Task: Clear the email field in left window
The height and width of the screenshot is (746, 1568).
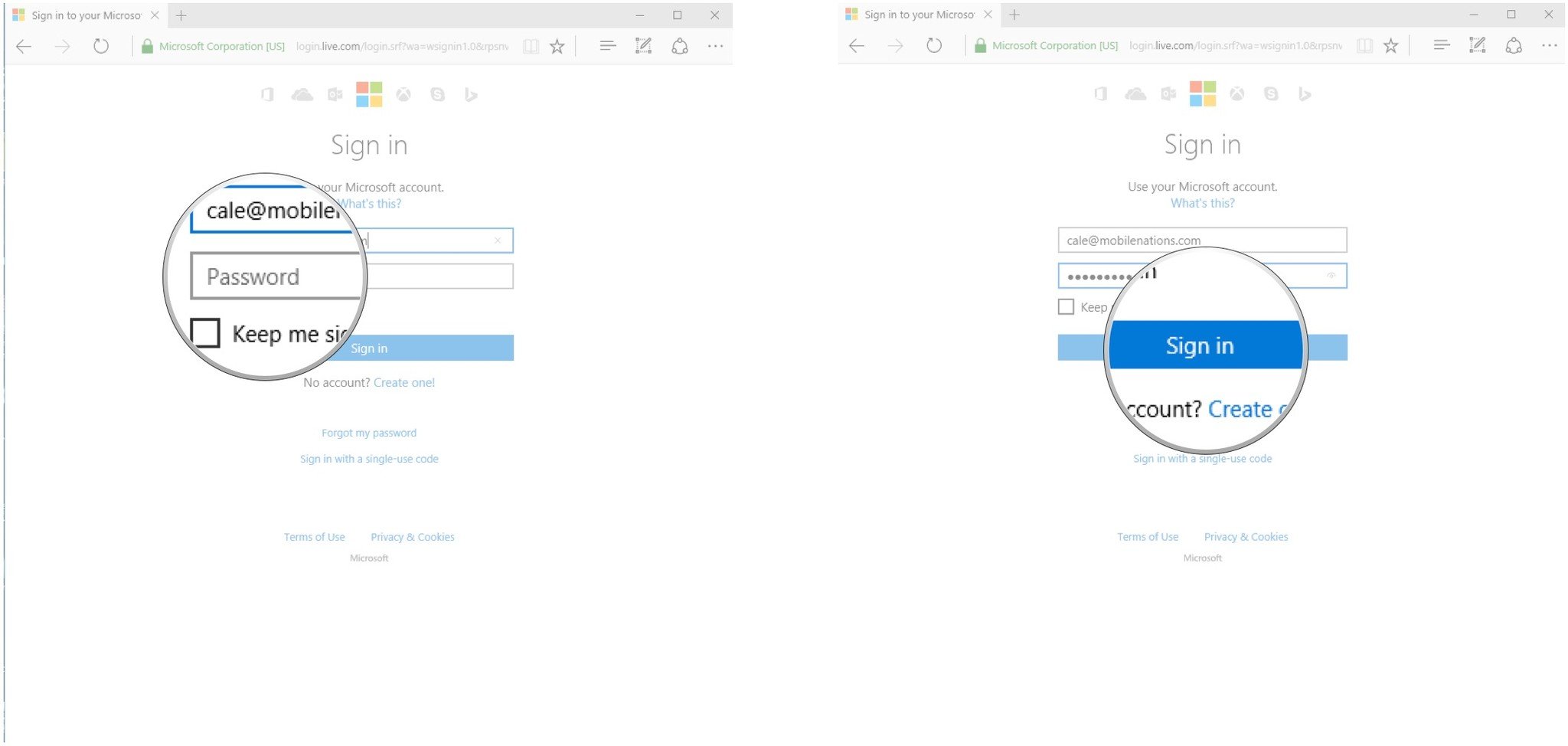Action: (498, 240)
